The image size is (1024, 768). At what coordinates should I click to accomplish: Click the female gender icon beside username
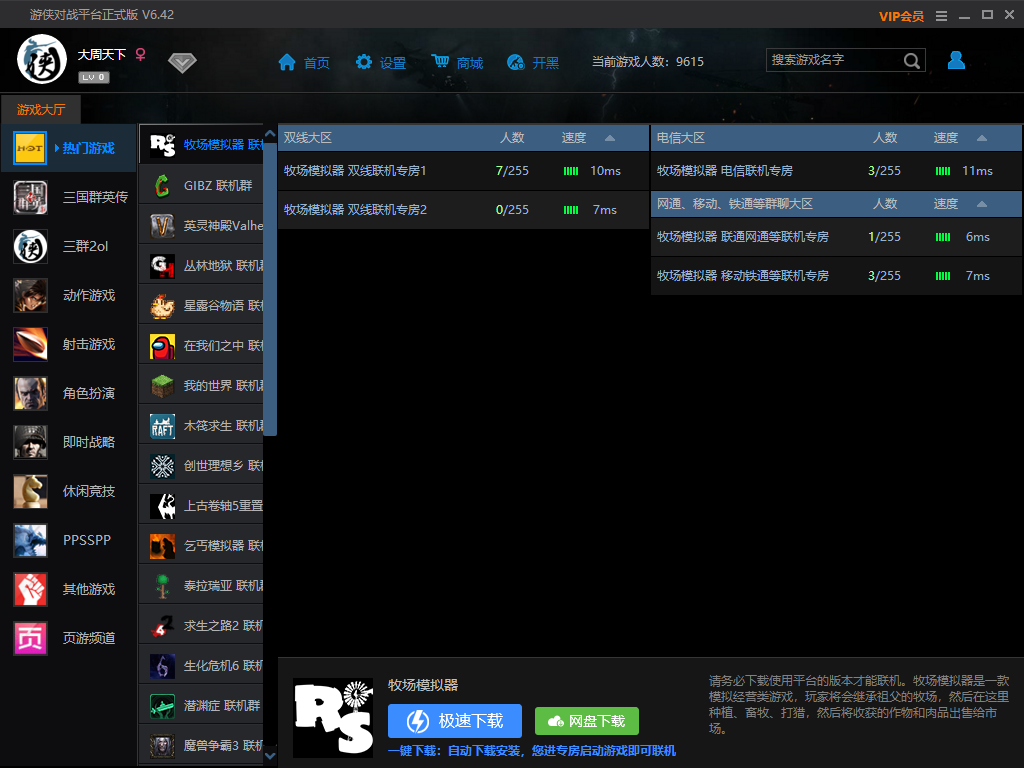coord(140,54)
